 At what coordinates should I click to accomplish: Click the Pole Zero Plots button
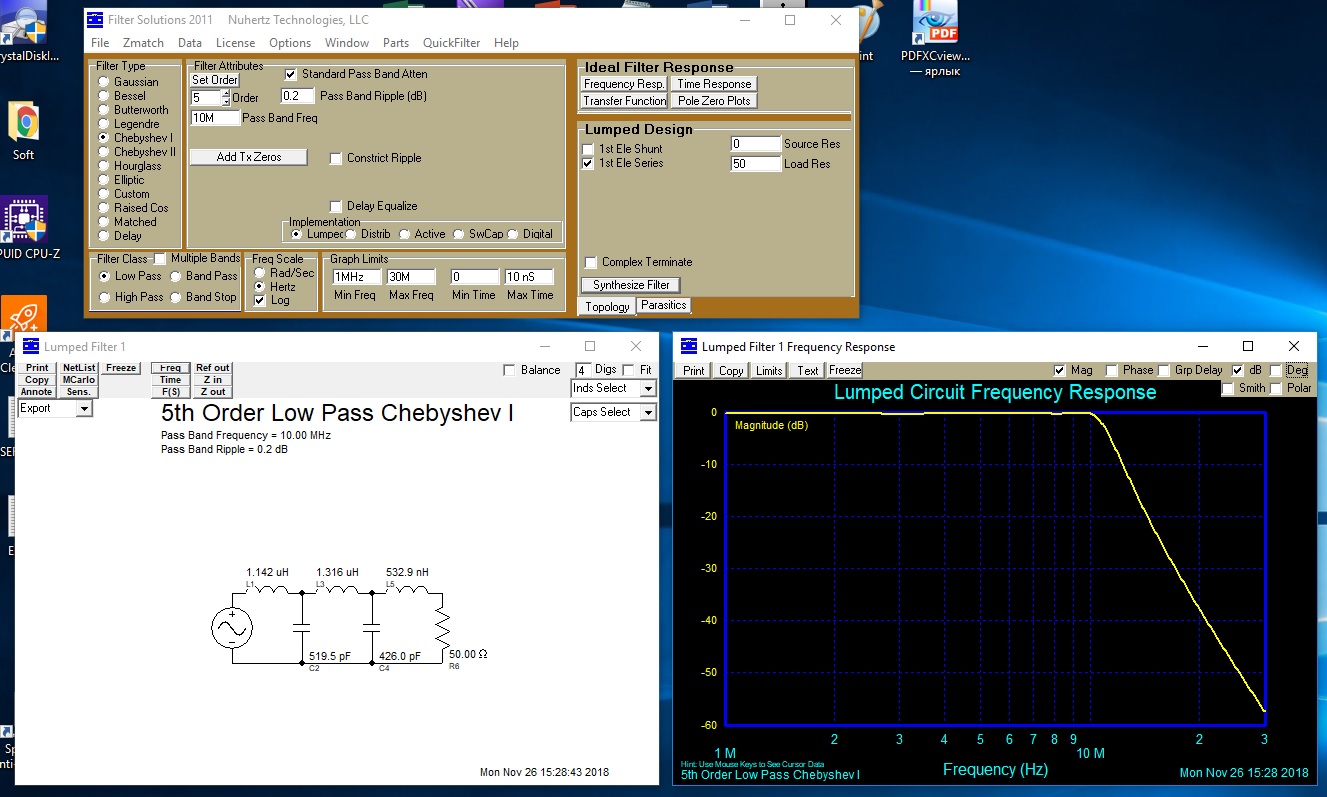(714, 101)
